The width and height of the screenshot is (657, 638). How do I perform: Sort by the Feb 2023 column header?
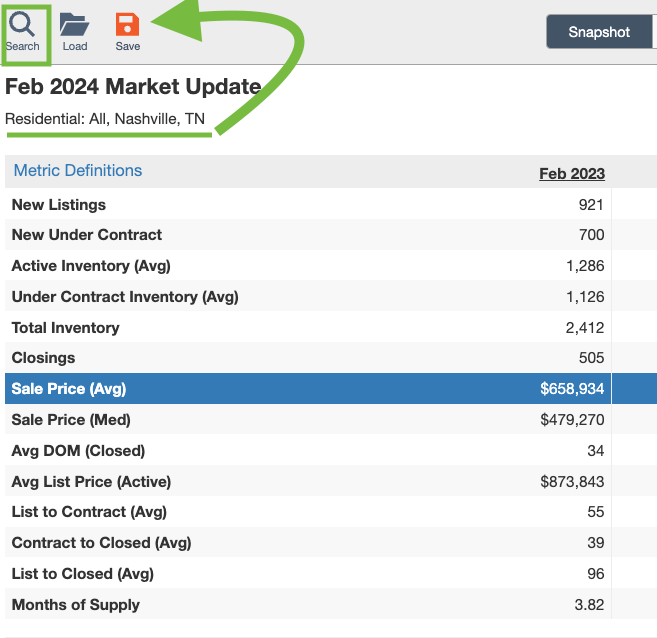(x=572, y=173)
